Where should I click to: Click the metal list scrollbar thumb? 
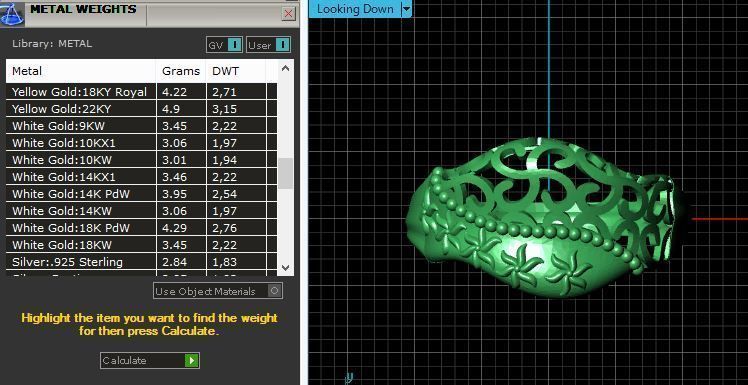coord(285,174)
